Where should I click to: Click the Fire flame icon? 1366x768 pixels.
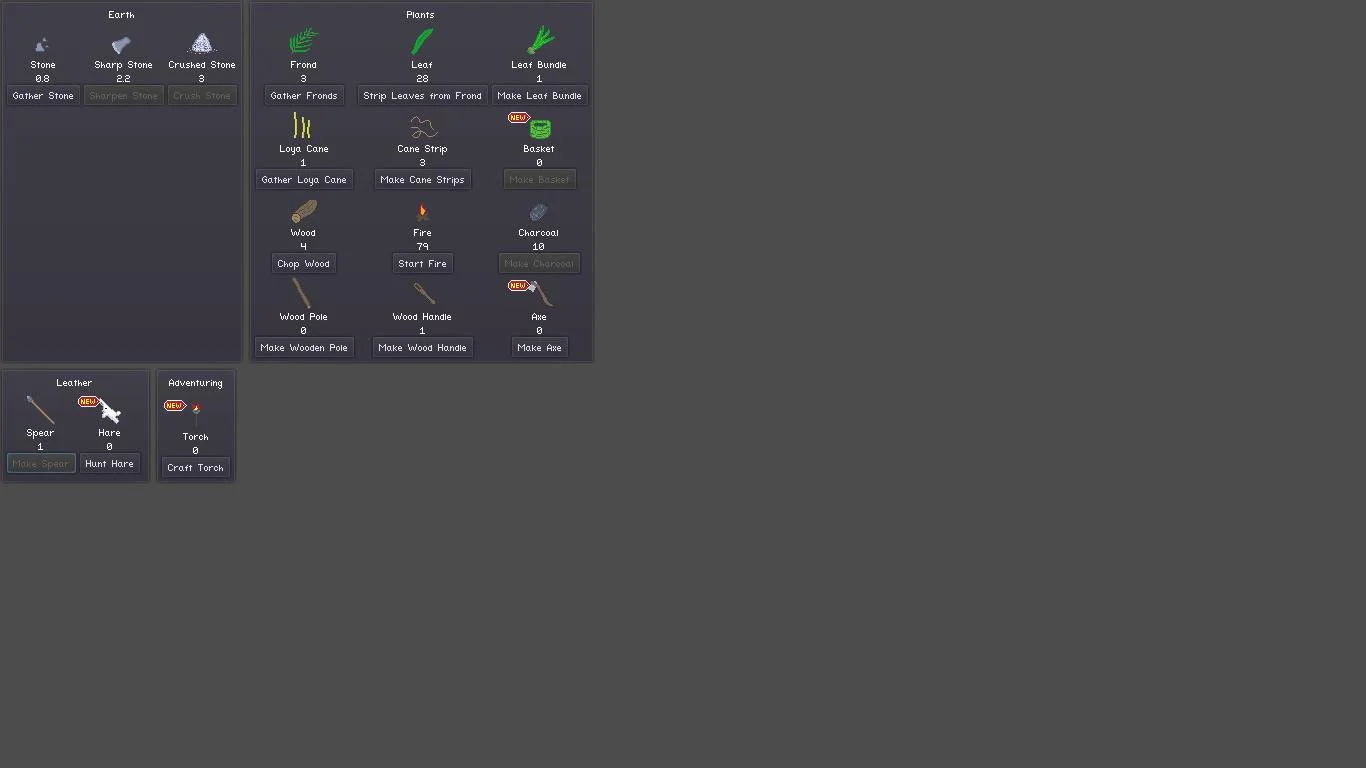click(422, 212)
